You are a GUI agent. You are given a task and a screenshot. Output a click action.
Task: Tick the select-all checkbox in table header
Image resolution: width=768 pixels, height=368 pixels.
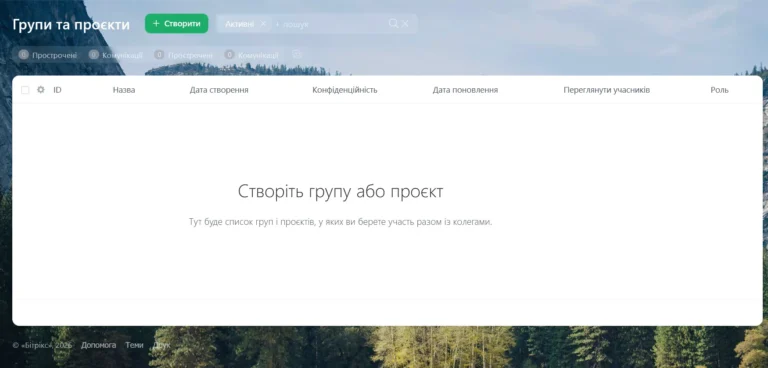25,90
